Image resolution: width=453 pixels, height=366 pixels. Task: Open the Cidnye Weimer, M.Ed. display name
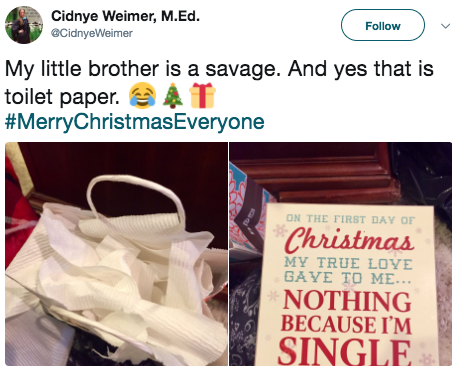[125, 16]
